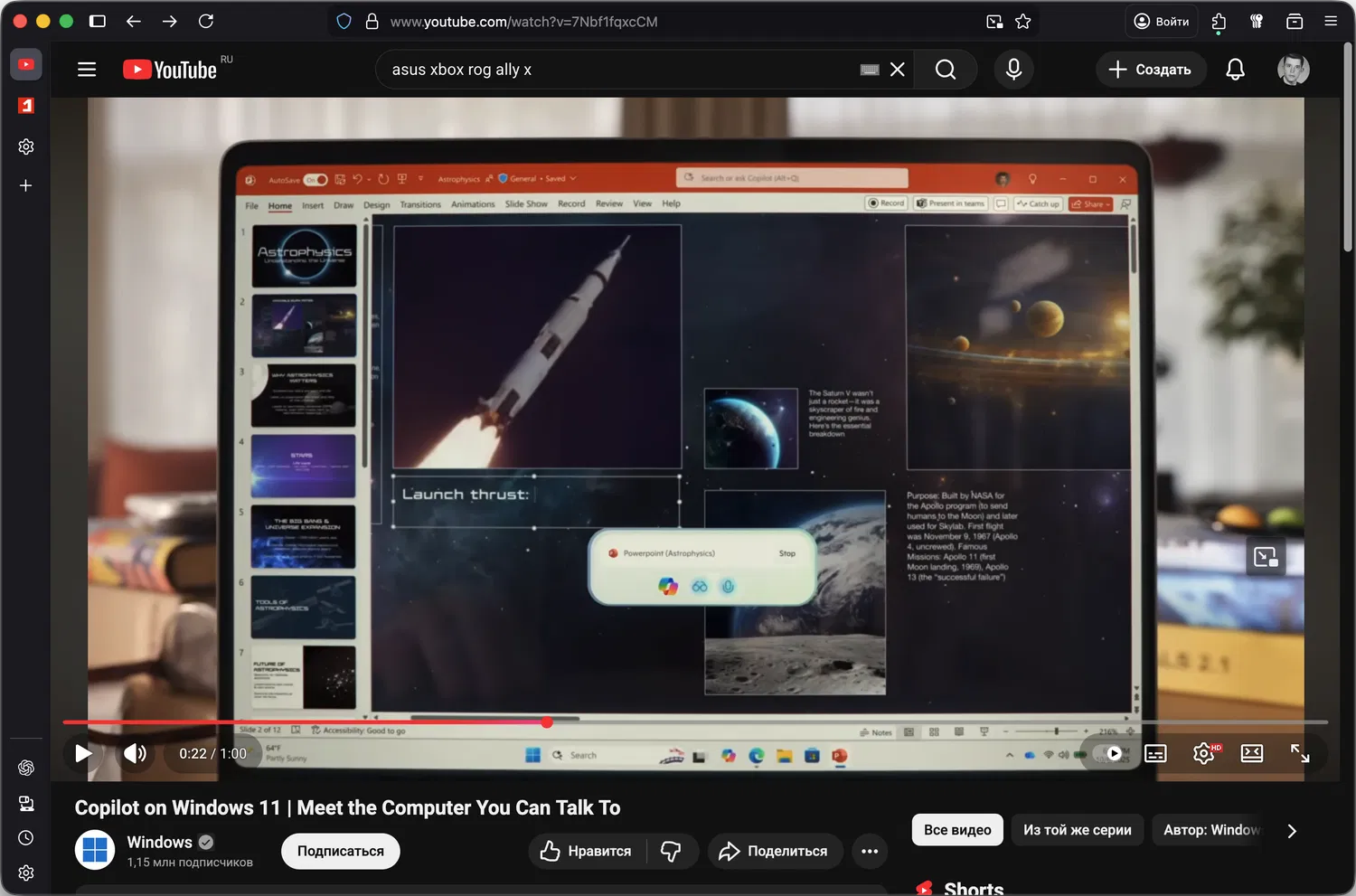Open the YouTube guide hamburger menu
This screenshot has height=896, width=1356.
coord(87,70)
